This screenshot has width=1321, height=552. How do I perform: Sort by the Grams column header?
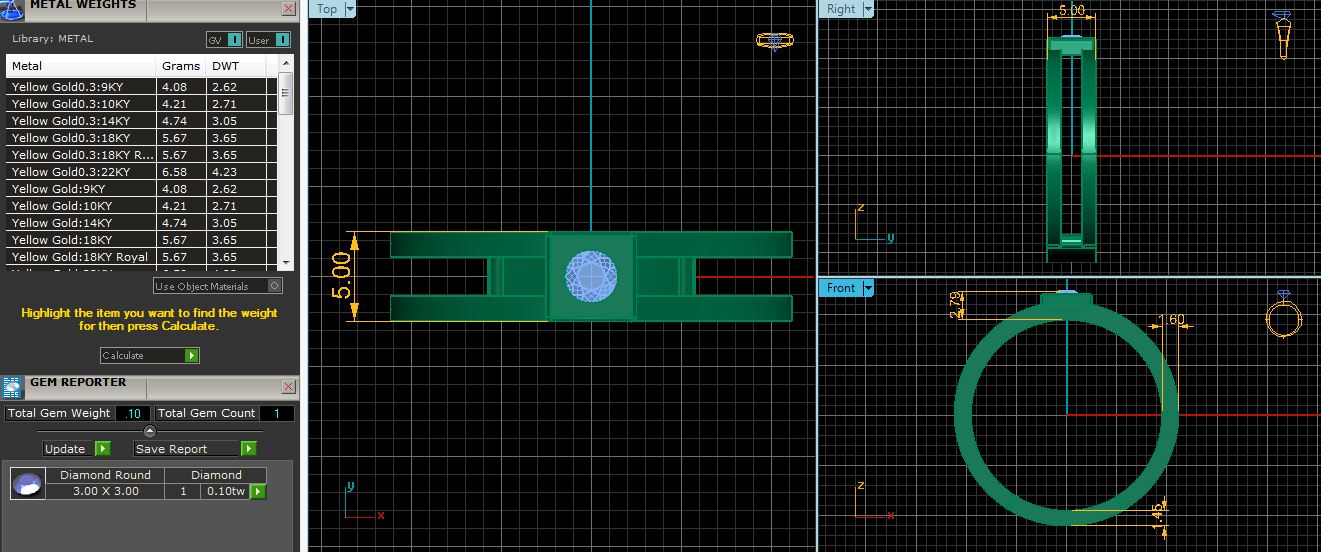coord(182,66)
